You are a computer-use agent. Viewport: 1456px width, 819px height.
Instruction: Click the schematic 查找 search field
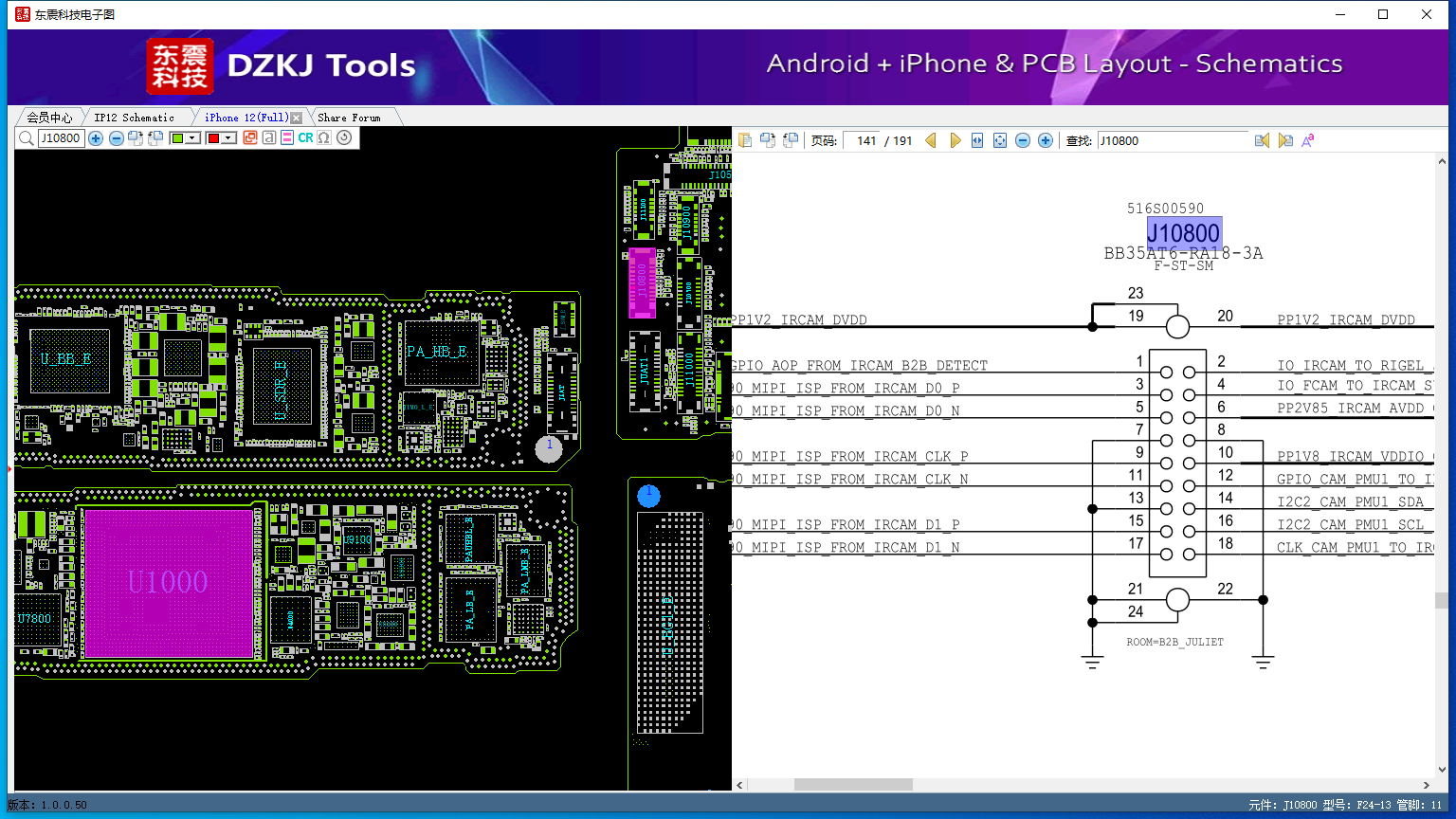point(1174,140)
